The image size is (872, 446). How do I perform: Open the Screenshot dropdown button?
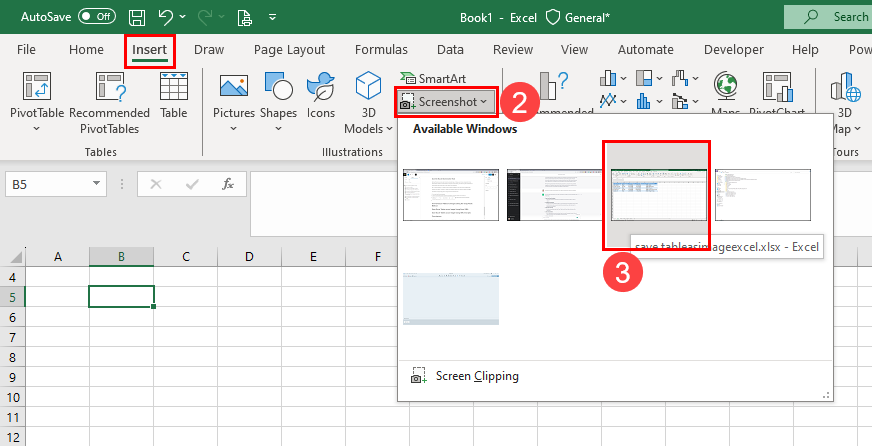446,102
